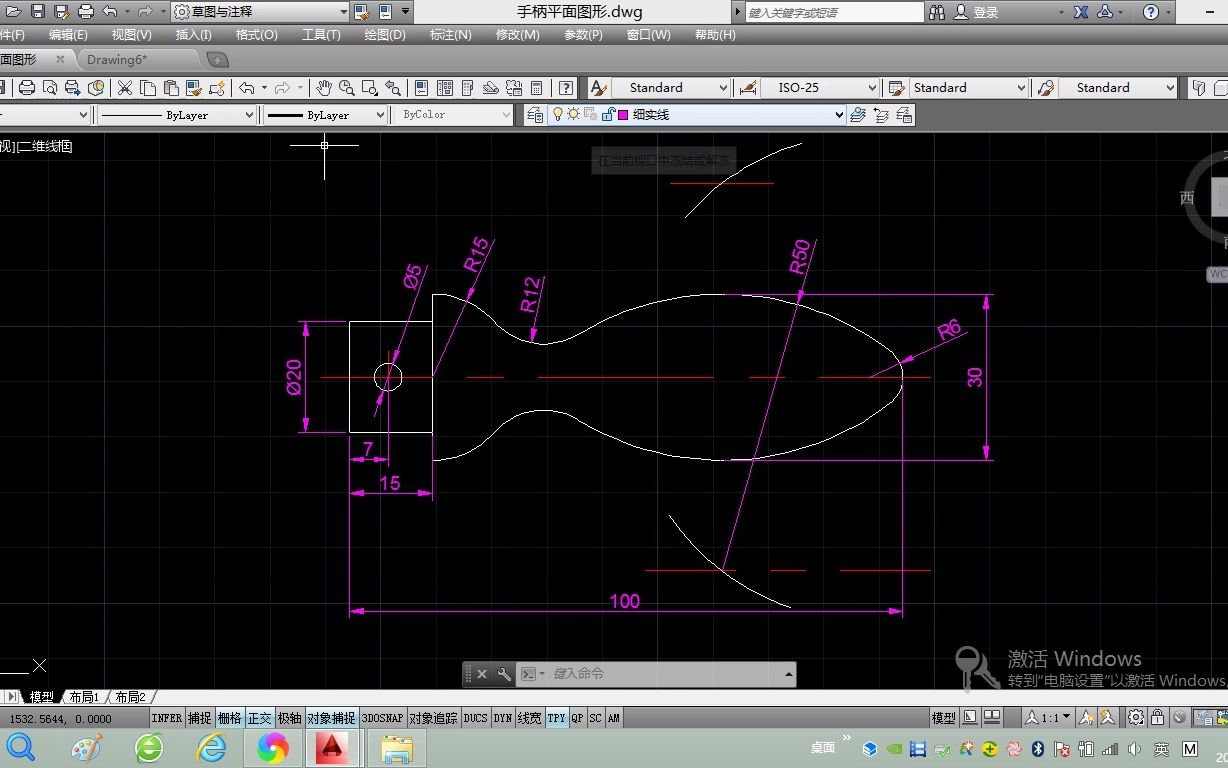Viewport: 1228px width, 768px height.
Task: Click the Help question mark toolbar icon
Action: tap(566, 88)
